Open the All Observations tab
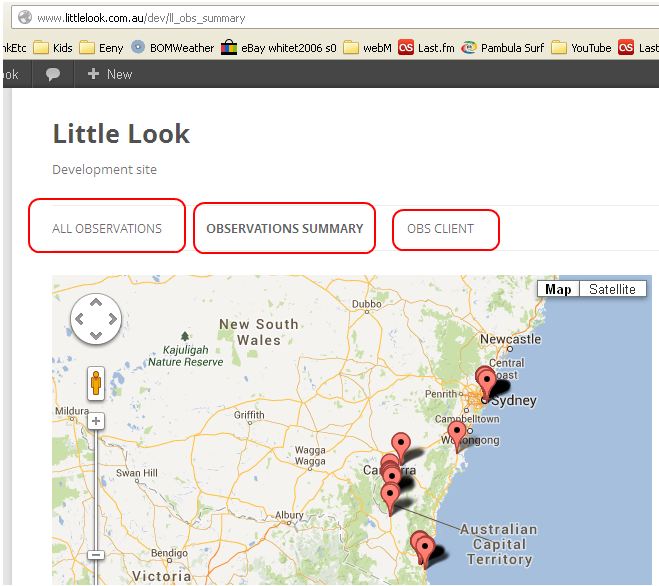The image size is (659, 586). coord(107,228)
